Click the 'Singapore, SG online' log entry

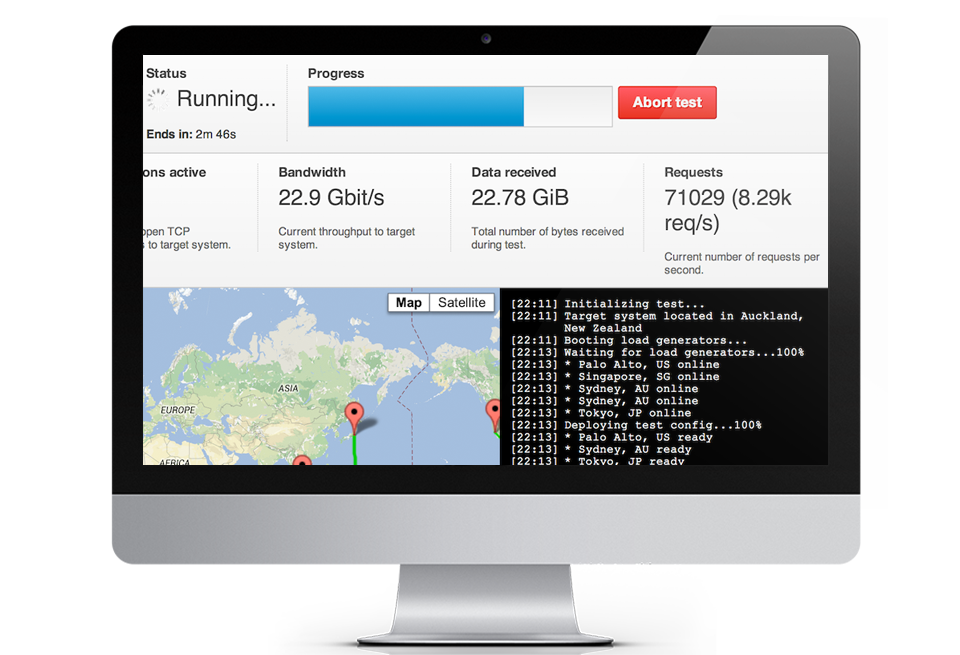tap(649, 377)
